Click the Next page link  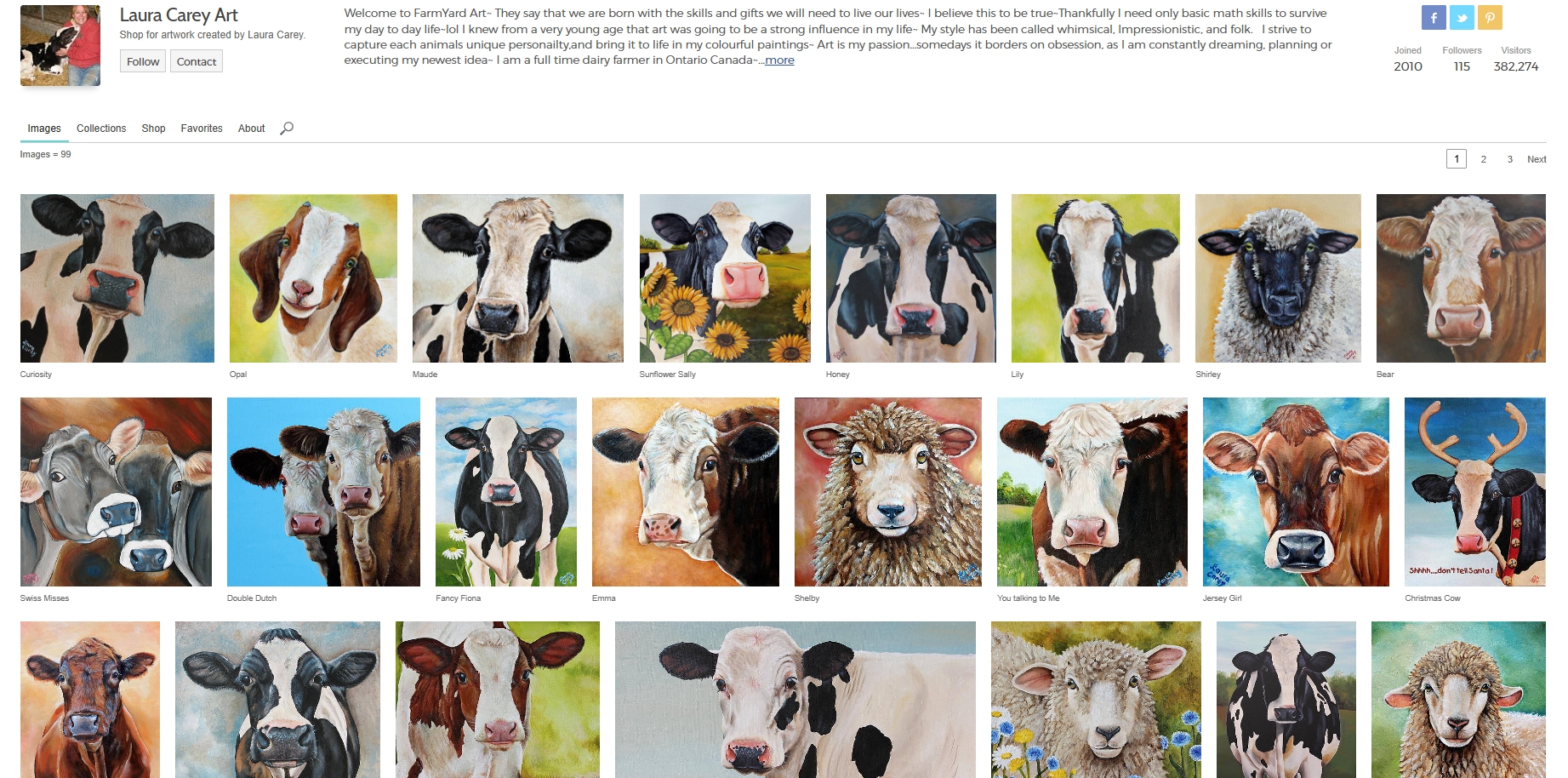coord(1537,159)
